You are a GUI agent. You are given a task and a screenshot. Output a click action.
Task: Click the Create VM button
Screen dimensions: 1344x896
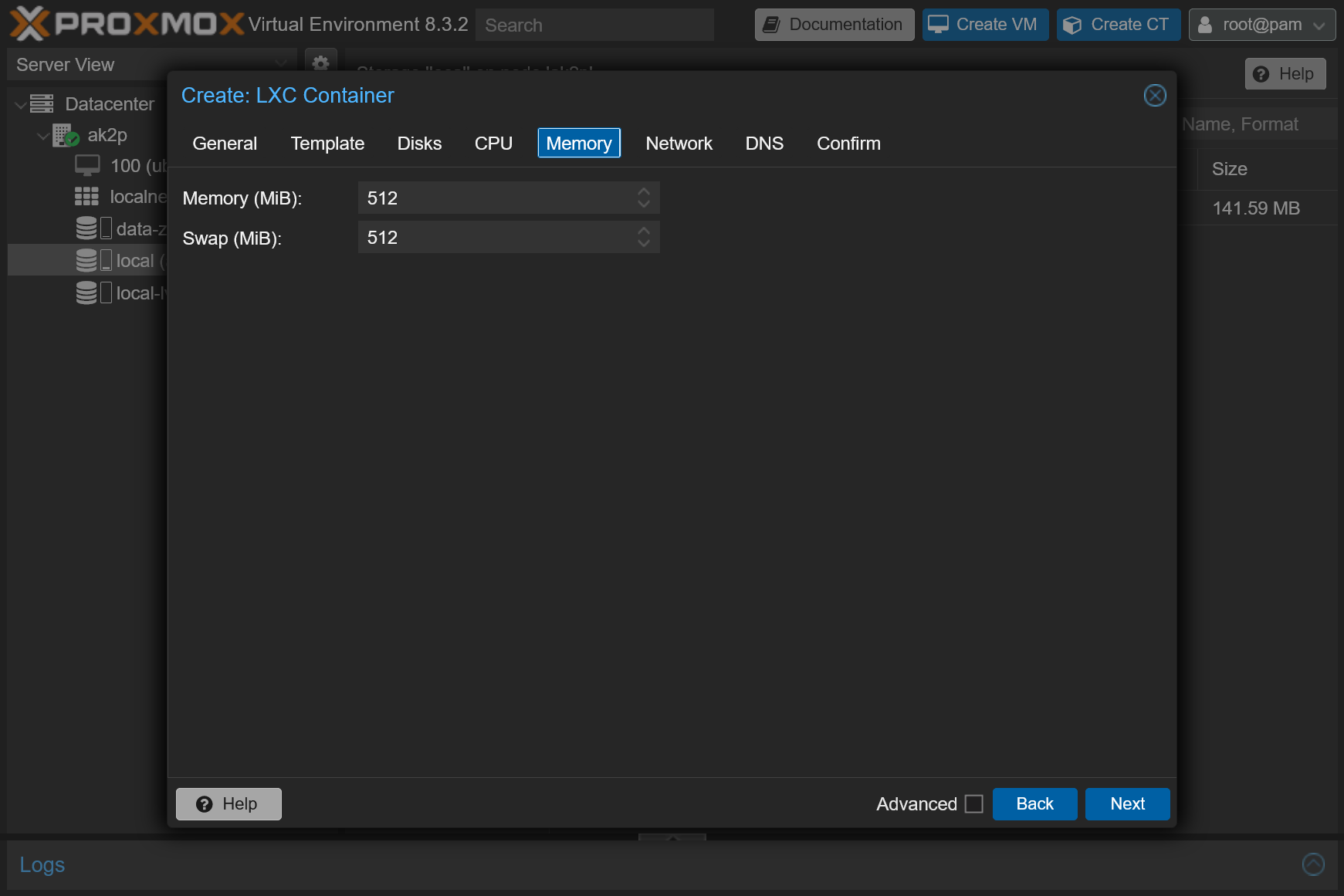pos(985,25)
